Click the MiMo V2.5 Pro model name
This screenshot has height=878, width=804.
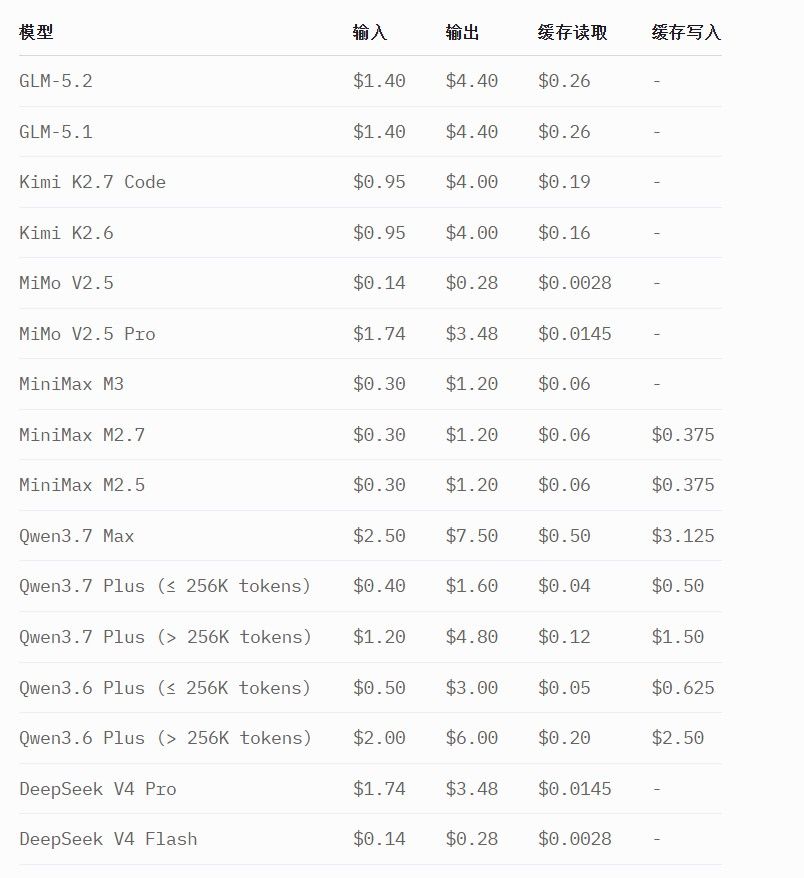tap(87, 334)
